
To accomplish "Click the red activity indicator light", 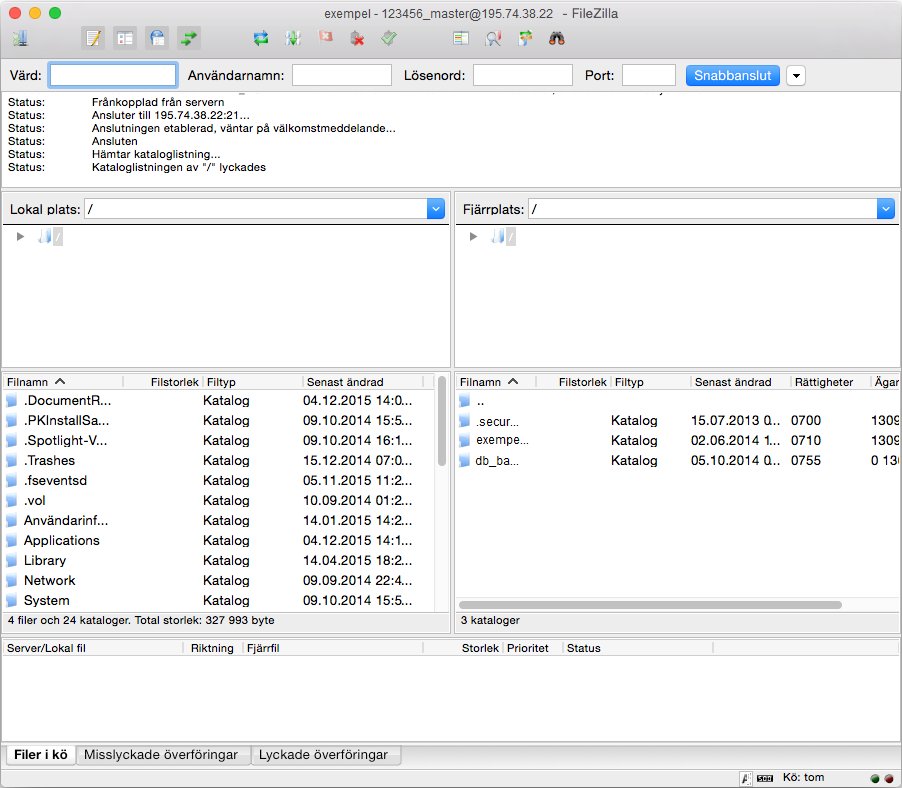I will click(x=889, y=779).
